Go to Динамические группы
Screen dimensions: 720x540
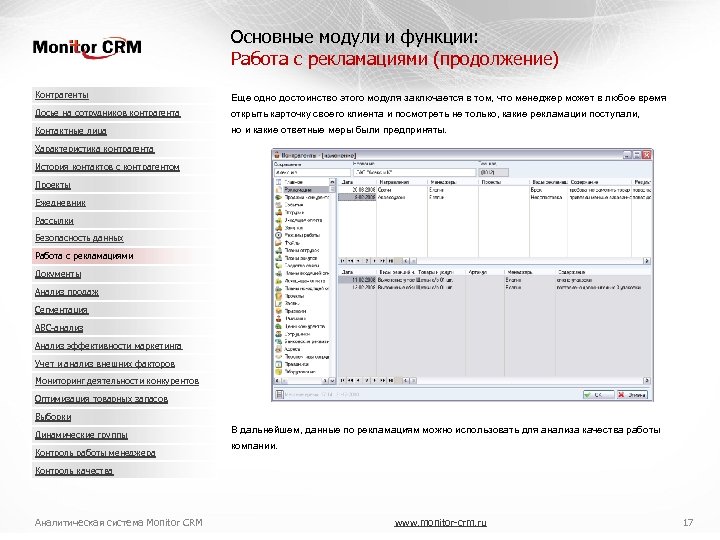point(81,435)
